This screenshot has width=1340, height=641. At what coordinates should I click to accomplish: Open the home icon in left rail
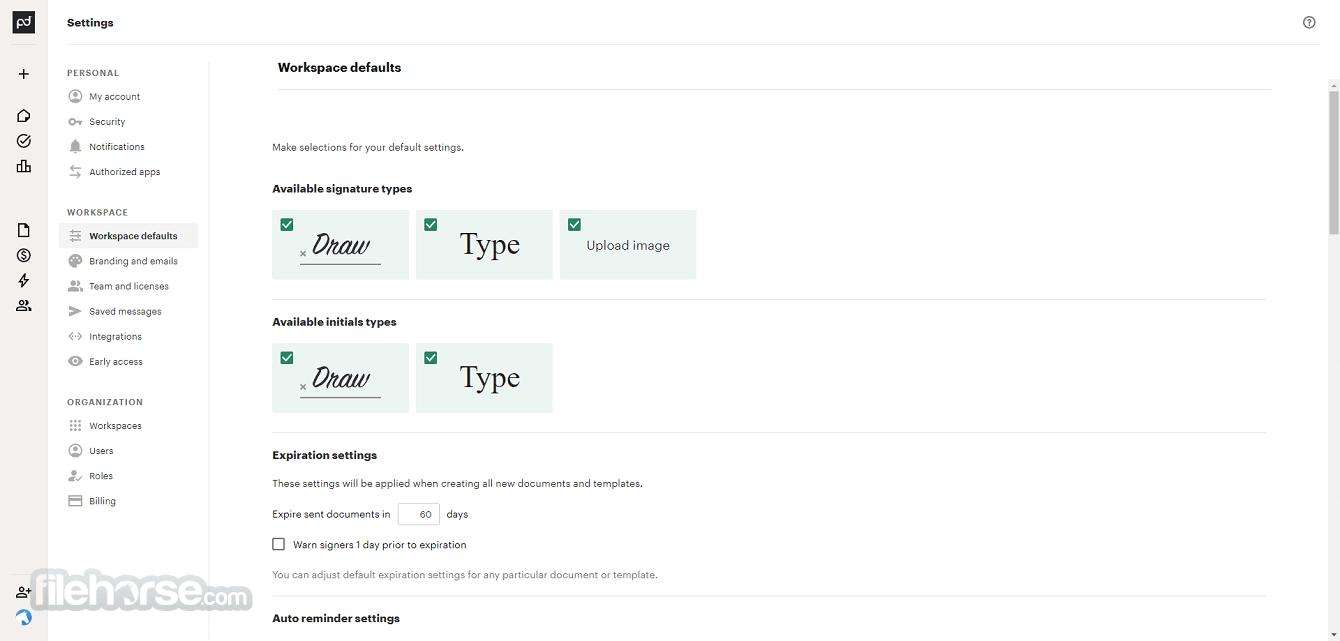24,116
